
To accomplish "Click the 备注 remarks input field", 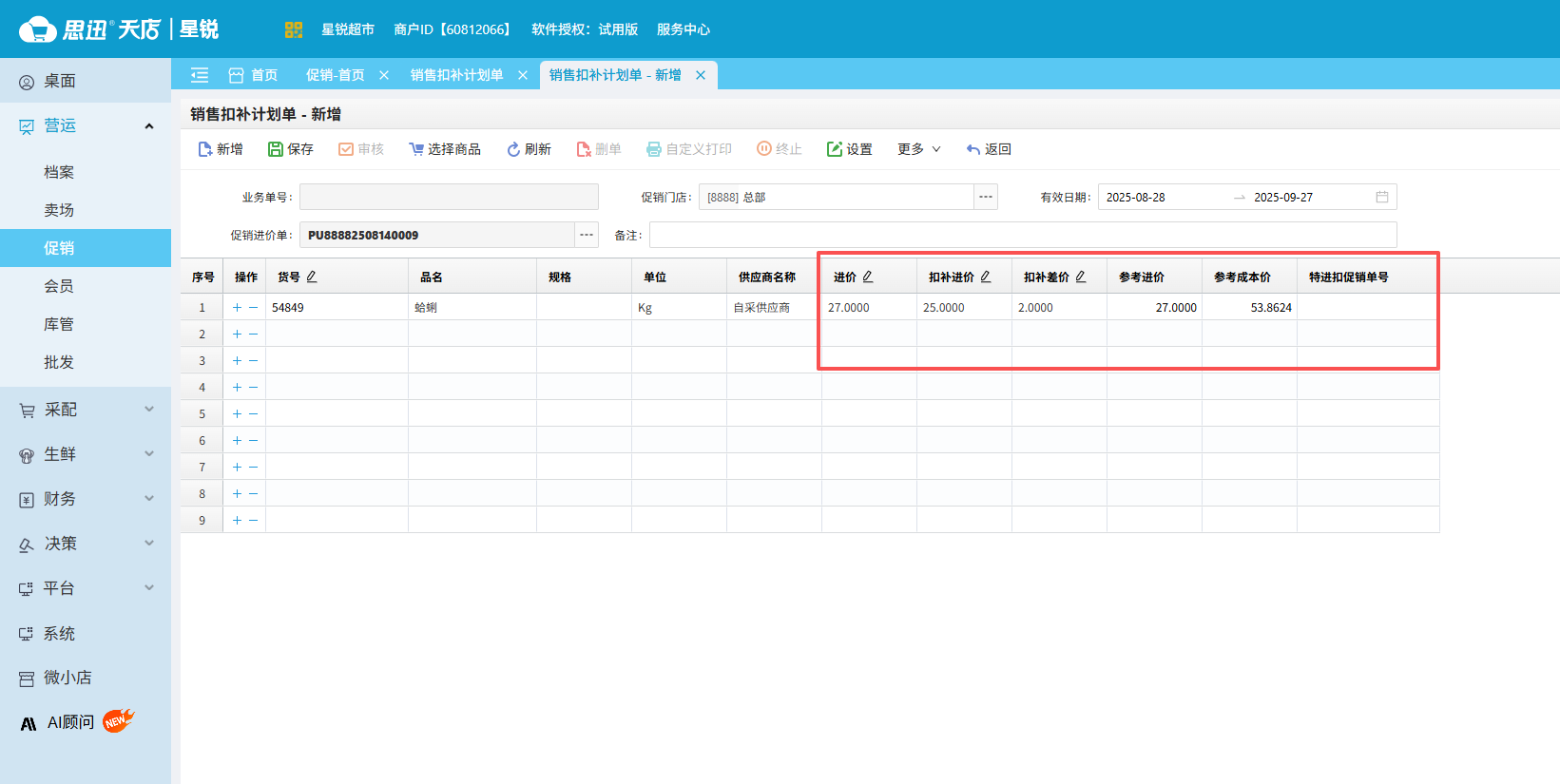I will pos(1022,235).
